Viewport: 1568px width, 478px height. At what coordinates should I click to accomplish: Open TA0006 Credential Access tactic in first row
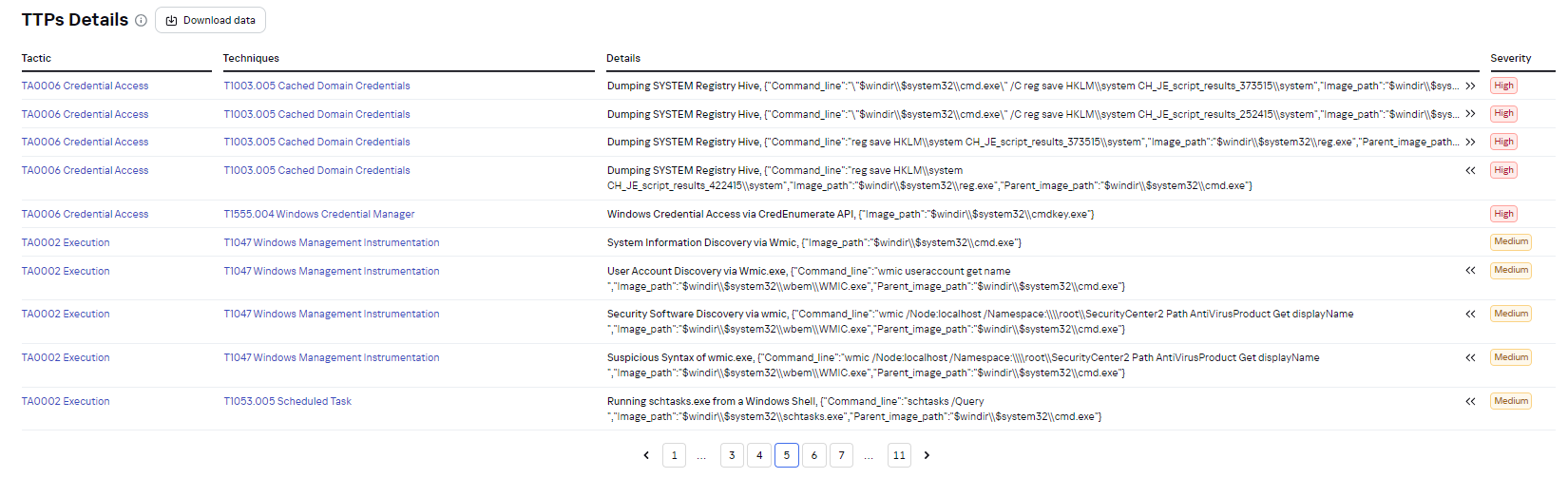click(x=85, y=86)
